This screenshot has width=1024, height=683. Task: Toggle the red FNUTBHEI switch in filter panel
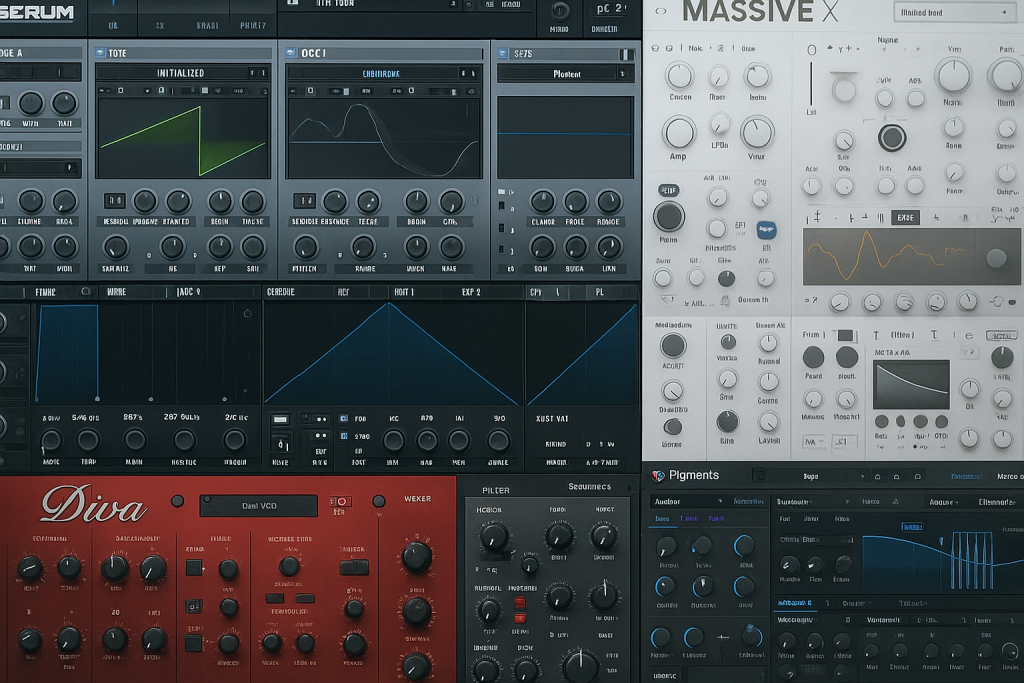pos(520,610)
